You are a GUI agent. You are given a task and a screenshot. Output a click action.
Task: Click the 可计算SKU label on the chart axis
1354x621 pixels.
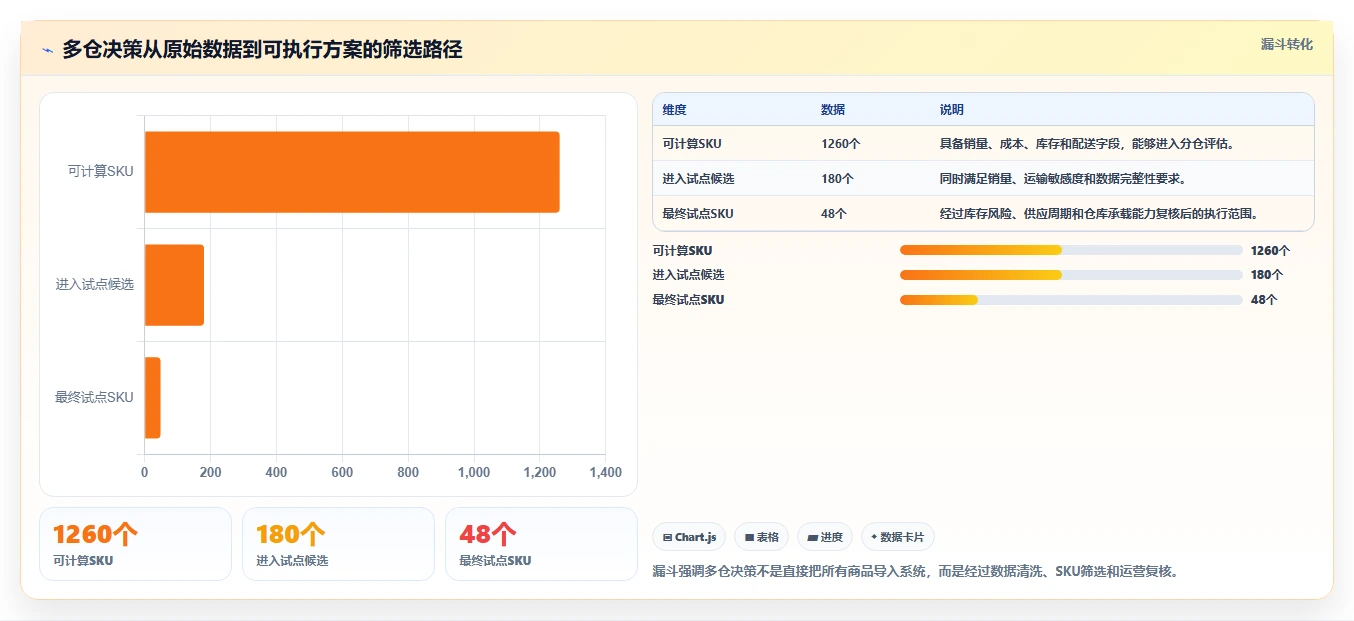click(x=100, y=172)
